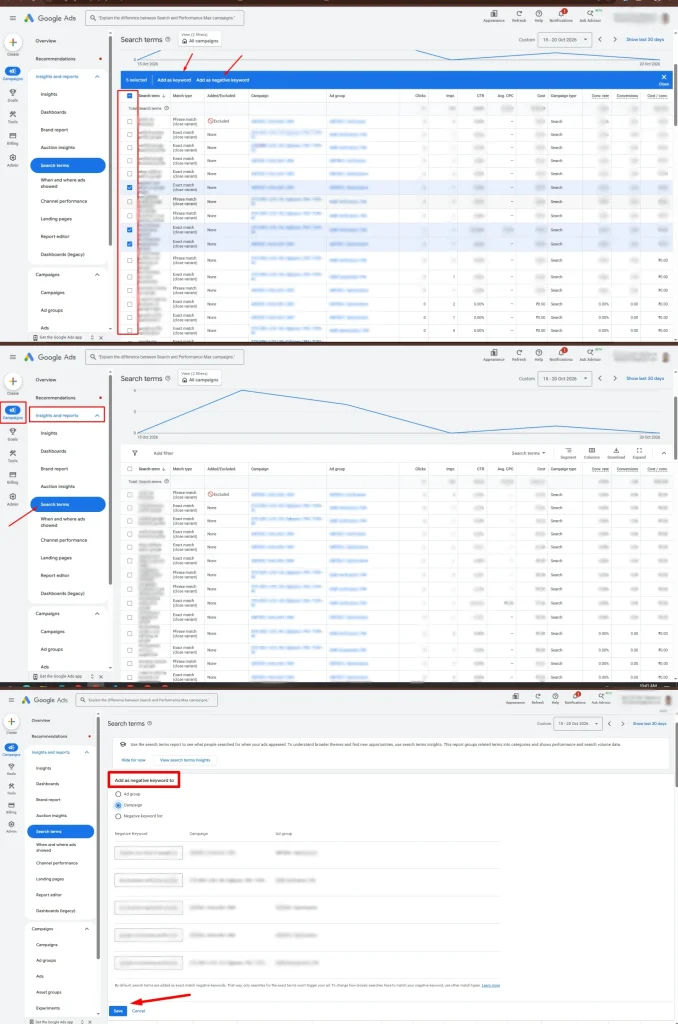Open Landing pages in bottom screenshot sidebar
The height and width of the screenshot is (1024, 678).
(50, 879)
